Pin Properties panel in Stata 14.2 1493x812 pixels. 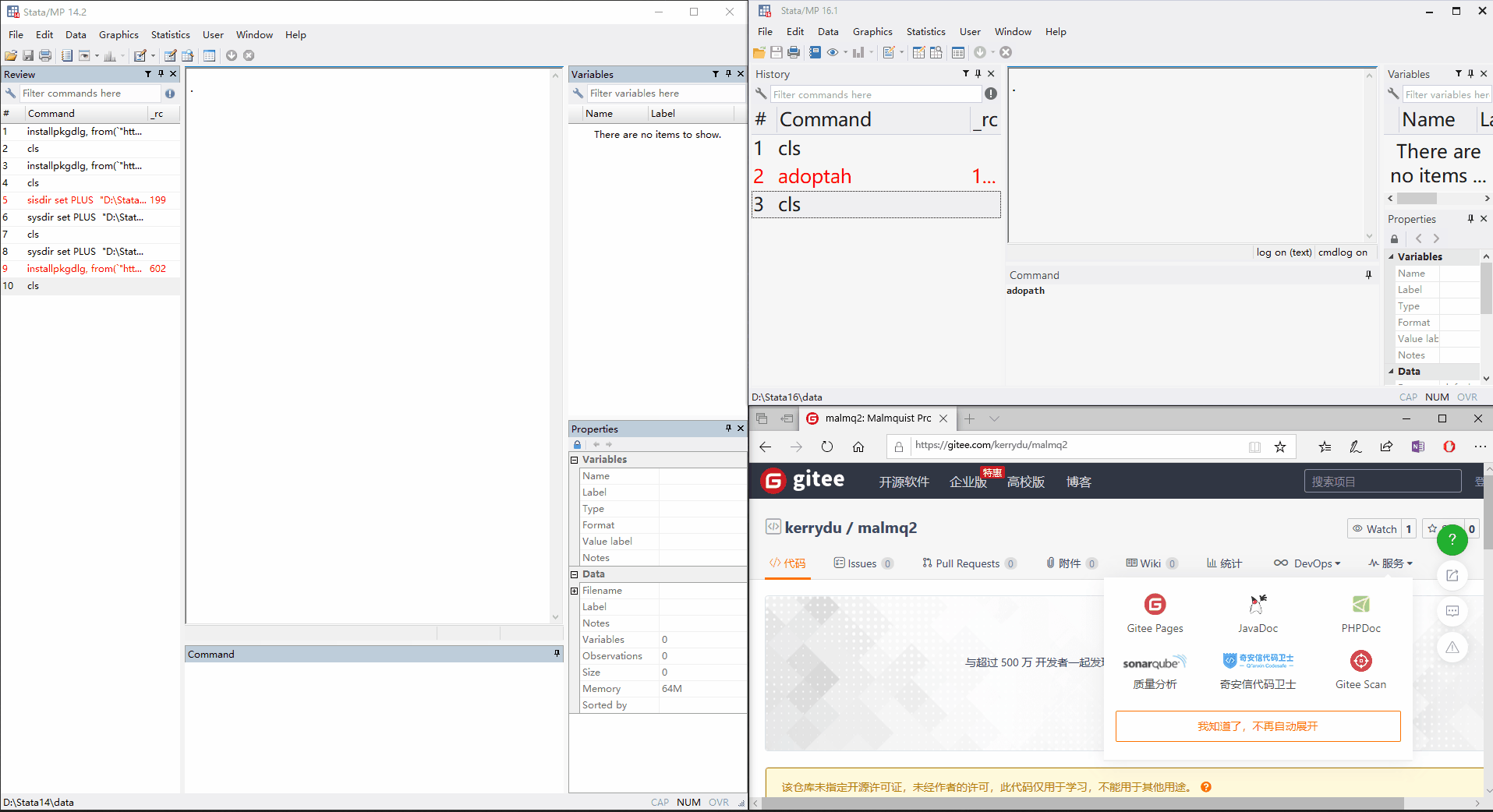point(729,429)
